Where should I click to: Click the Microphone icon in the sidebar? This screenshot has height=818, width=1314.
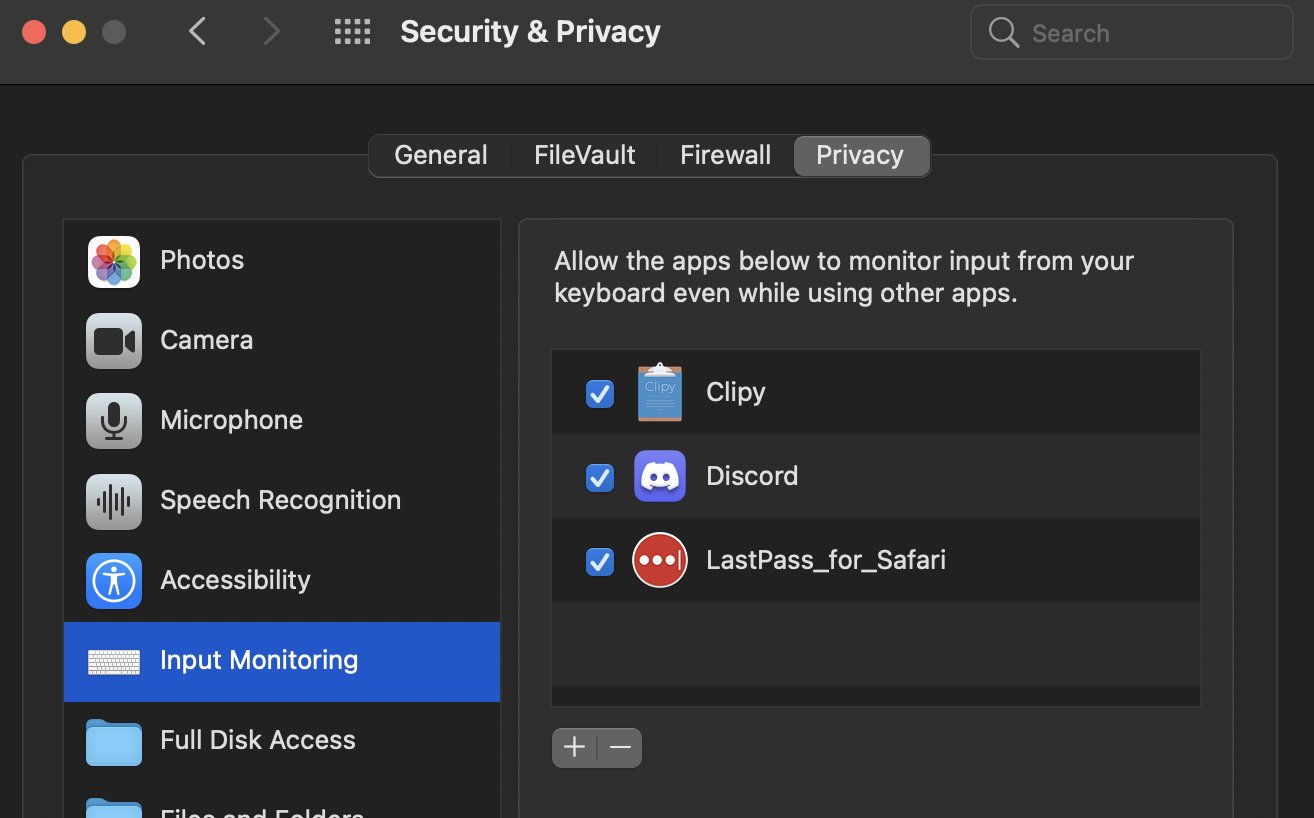tap(114, 421)
